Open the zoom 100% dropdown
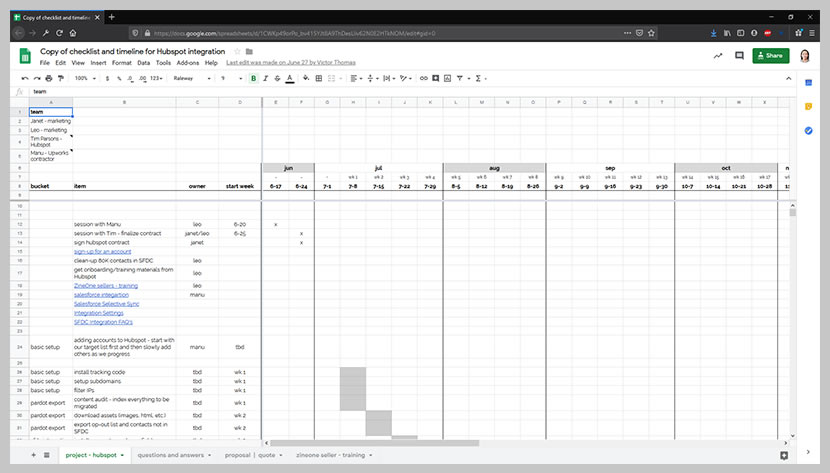 pos(85,78)
